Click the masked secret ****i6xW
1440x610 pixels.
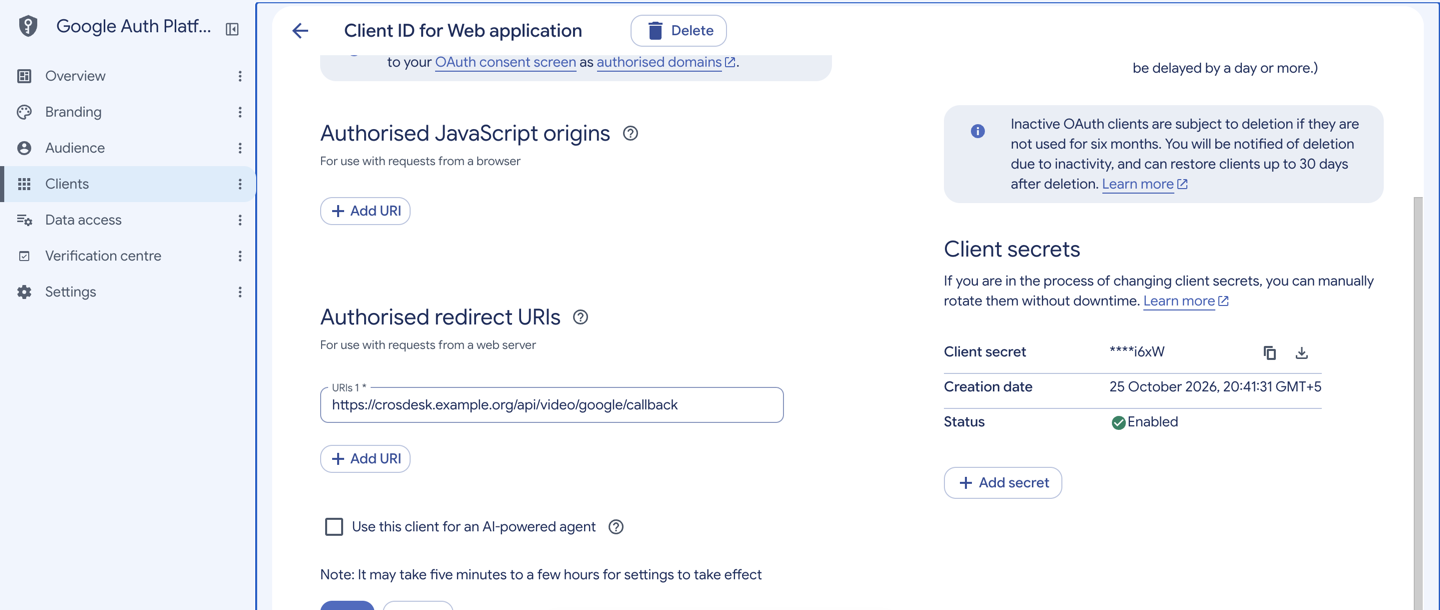coord(1137,352)
